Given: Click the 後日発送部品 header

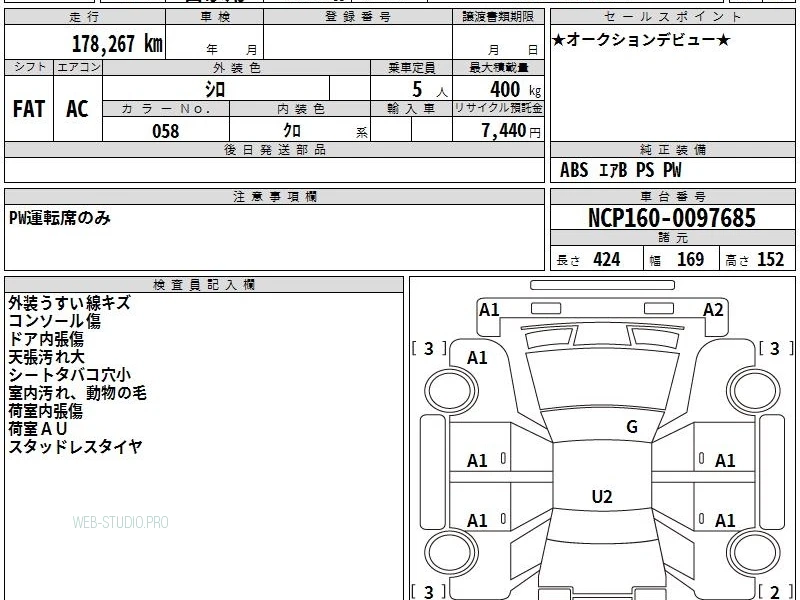Looking at the screenshot, I should pos(274,150).
